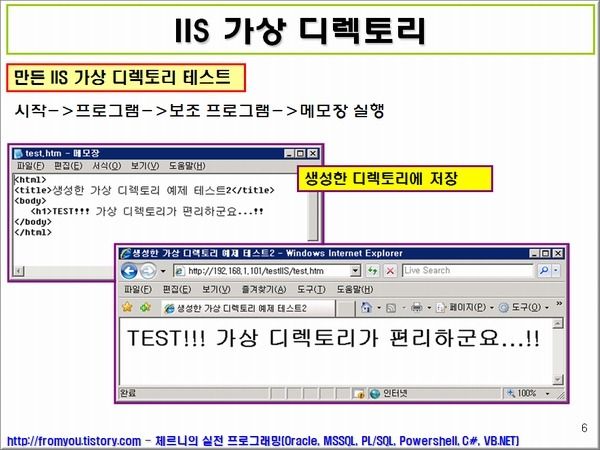Click inside the Live Search box

coord(468,271)
